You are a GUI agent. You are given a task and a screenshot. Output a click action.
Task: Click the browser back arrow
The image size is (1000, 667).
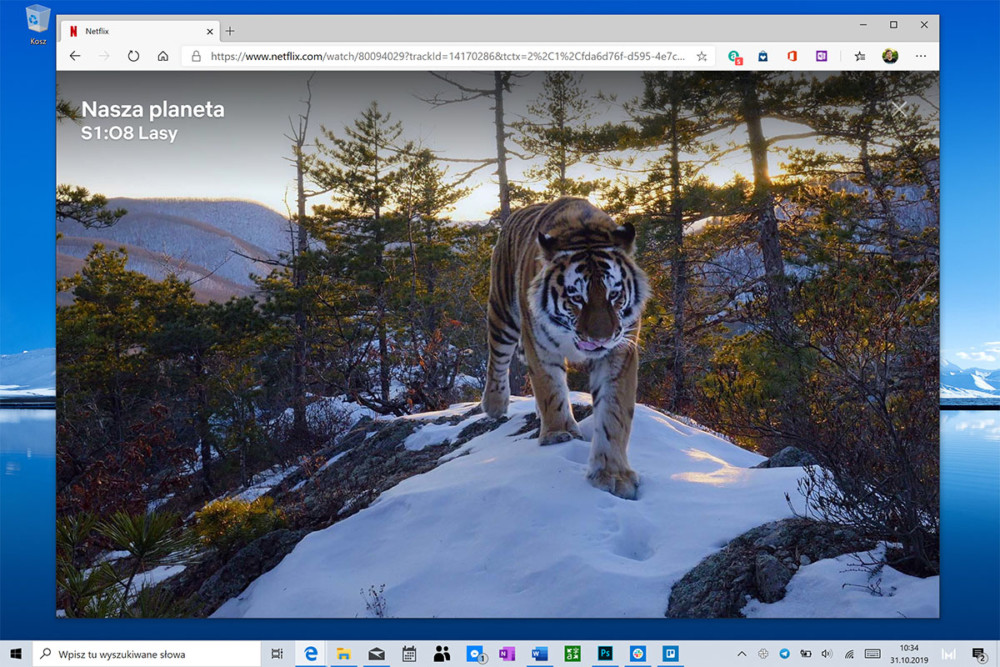(75, 57)
